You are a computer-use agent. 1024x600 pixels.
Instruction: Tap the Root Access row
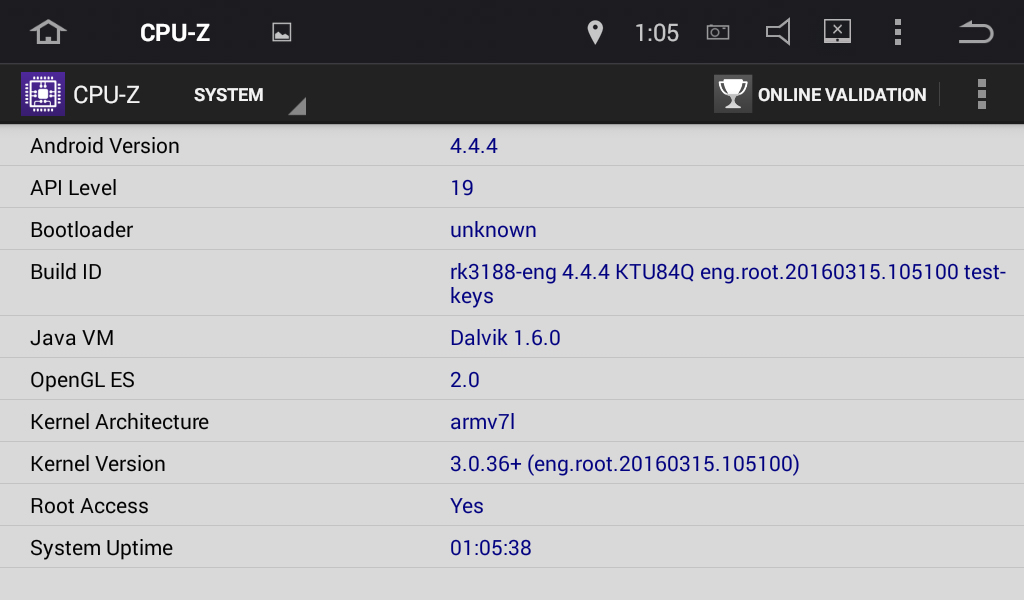click(512, 505)
